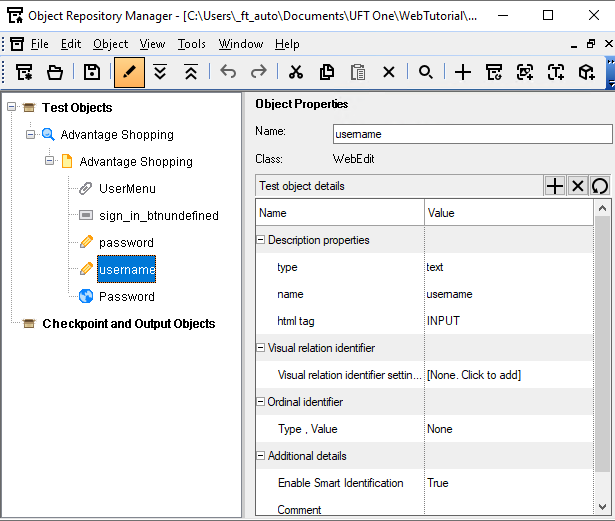Click the Update from Application icon

tap(494, 72)
